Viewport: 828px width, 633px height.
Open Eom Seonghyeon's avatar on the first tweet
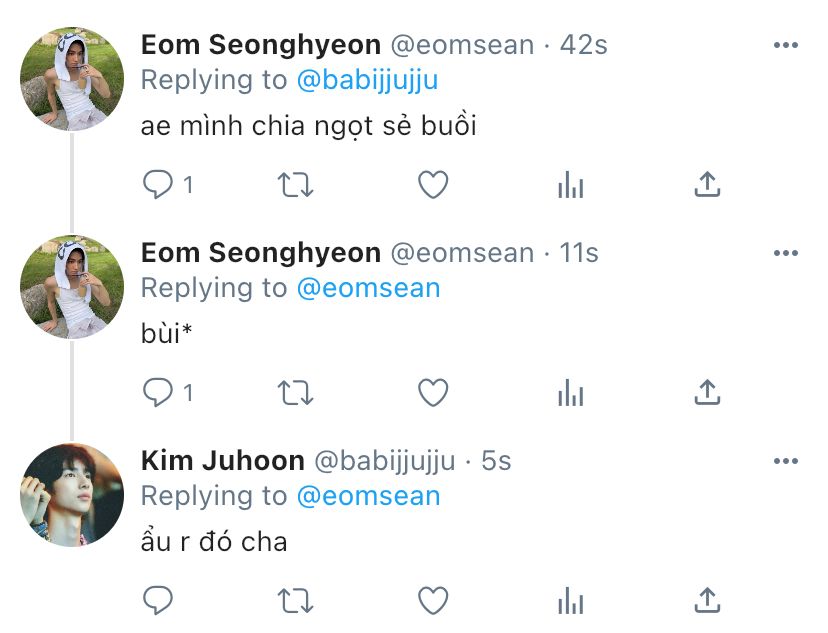(x=72, y=80)
